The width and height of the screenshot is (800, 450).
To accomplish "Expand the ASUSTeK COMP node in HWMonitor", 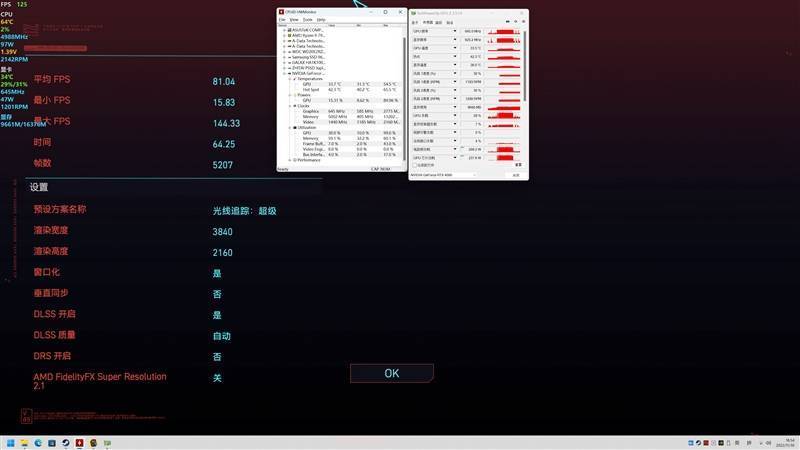I will 284,30.
